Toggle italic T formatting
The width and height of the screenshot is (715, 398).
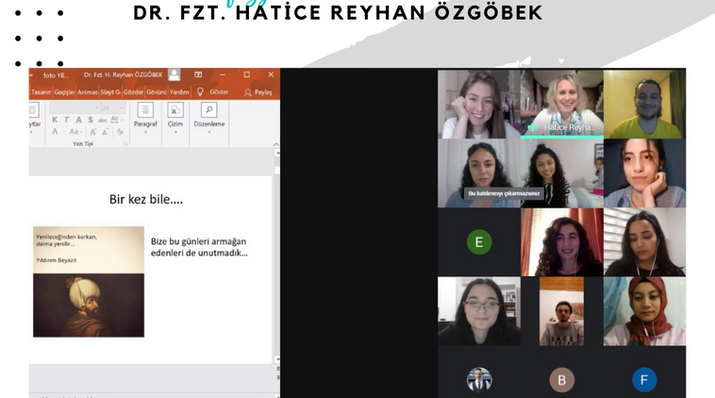point(67,120)
